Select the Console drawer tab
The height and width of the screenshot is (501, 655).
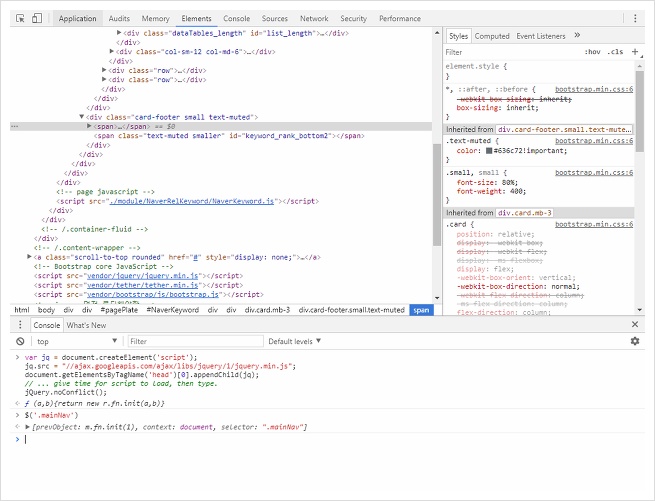click(46, 325)
